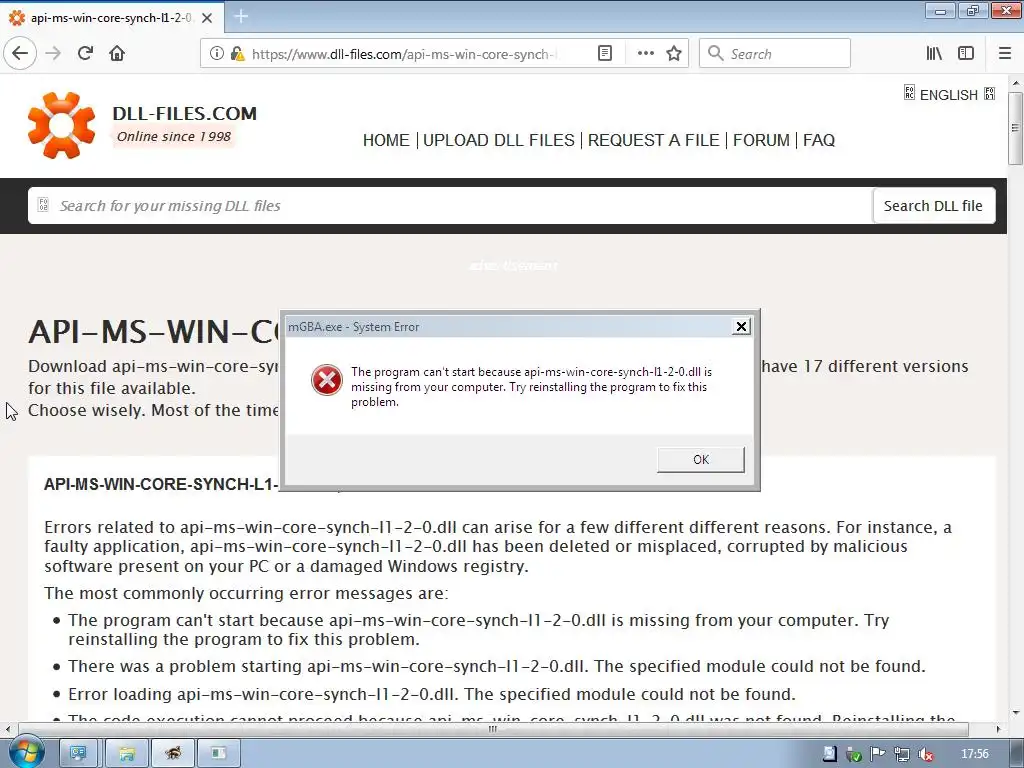The height and width of the screenshot is (768, 1024).
Task: Click the Search DLL file button
Action: tap(933, 206)
